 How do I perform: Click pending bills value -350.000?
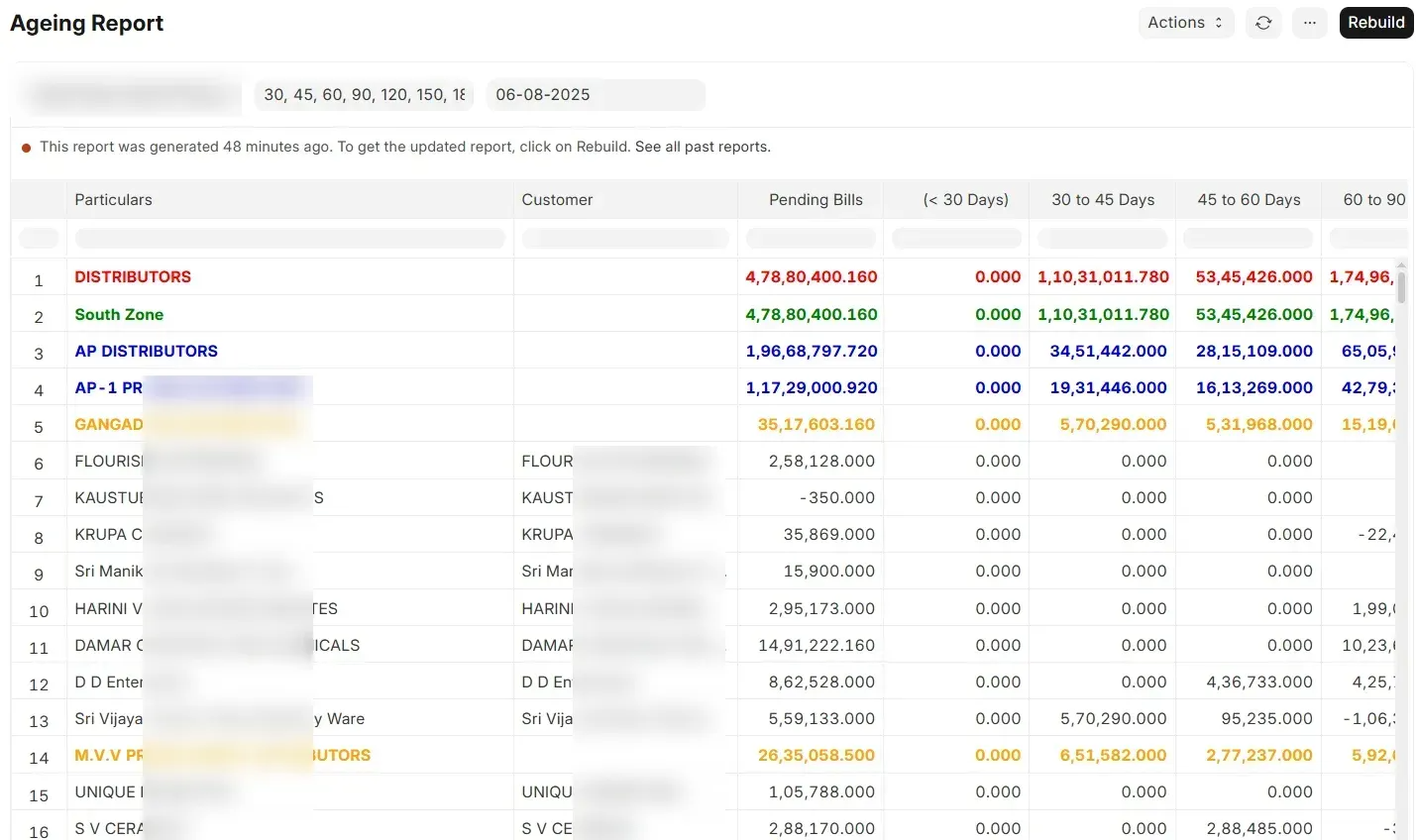click(x=837, y=497)
